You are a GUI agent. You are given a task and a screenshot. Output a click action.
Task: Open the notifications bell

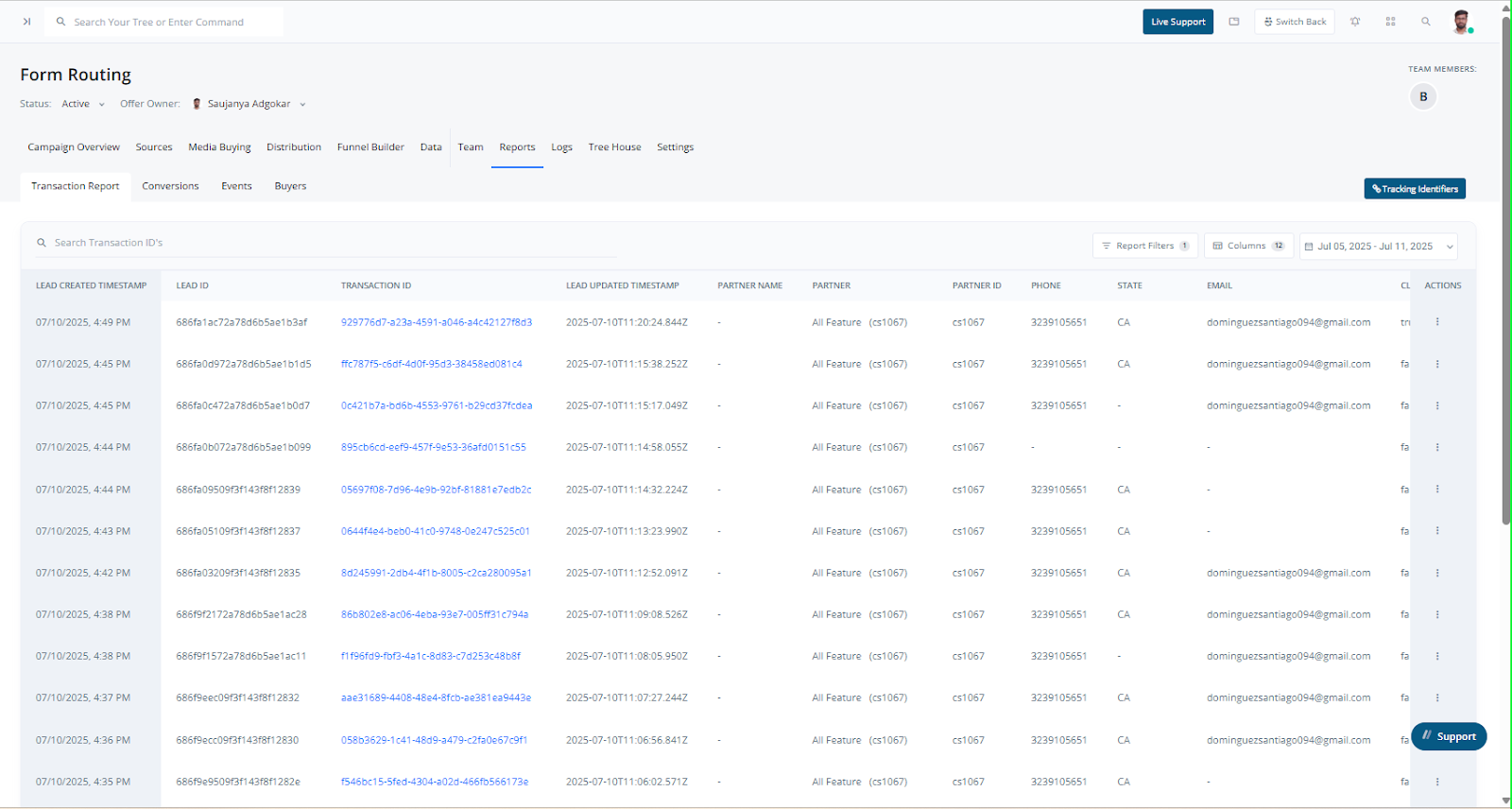(1355, 22)
